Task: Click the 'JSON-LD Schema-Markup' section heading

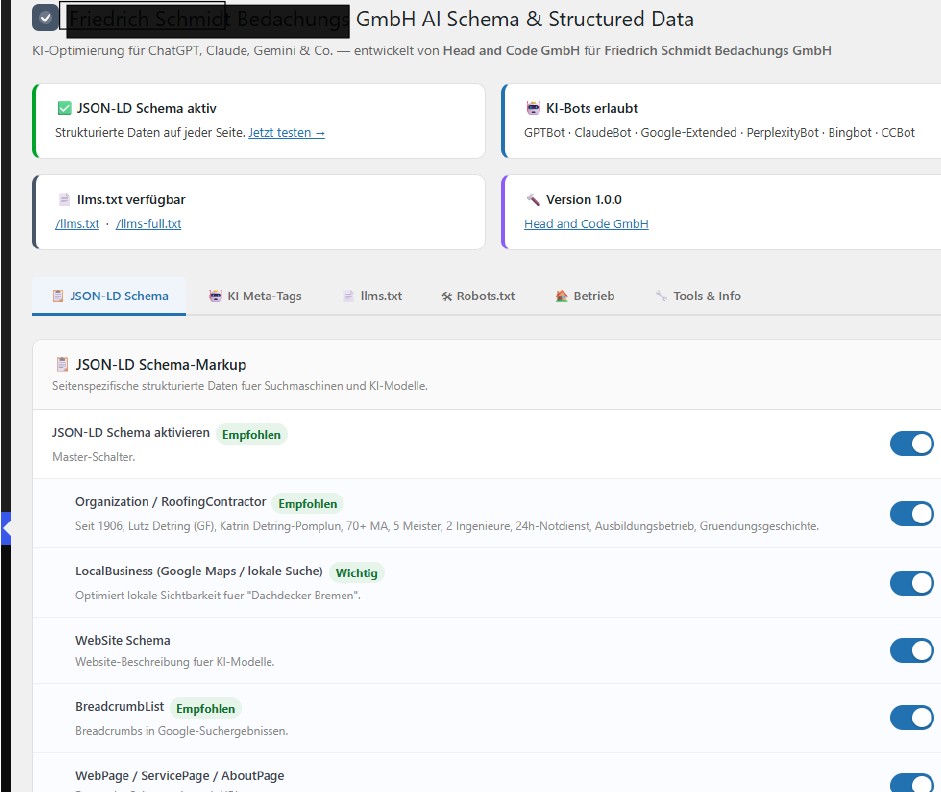Action: tap(161, 364)
